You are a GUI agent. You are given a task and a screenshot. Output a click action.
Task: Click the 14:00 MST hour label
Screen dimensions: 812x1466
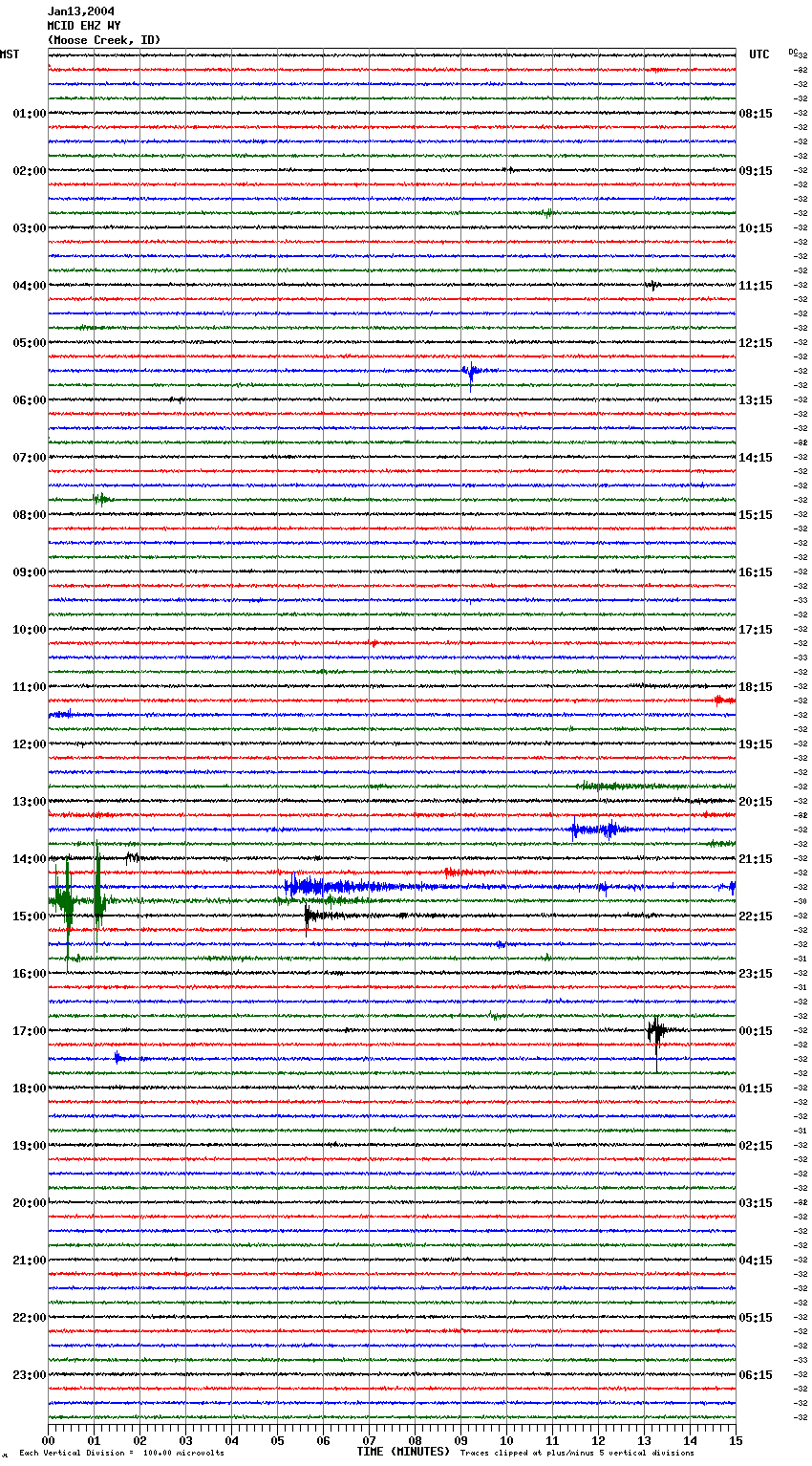tap(30, 859)
